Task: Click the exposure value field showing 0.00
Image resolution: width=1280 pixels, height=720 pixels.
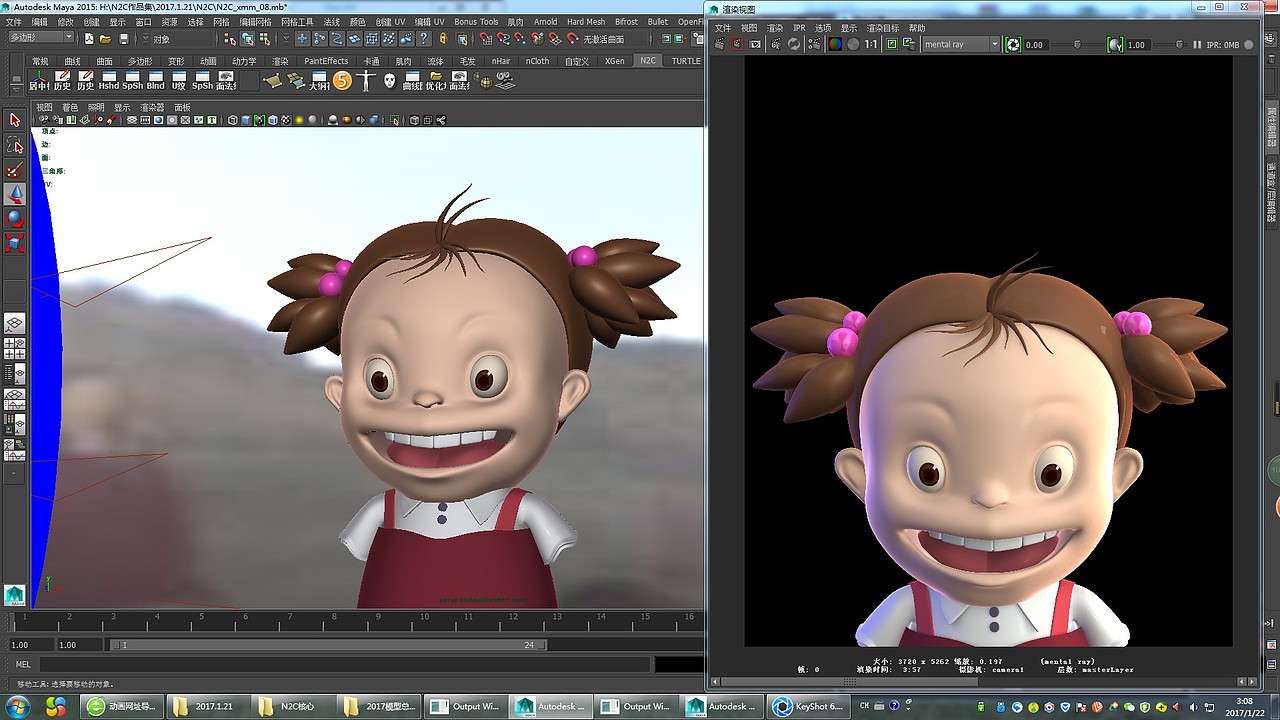Action: pyautogui.click(x=1035, y=45)
